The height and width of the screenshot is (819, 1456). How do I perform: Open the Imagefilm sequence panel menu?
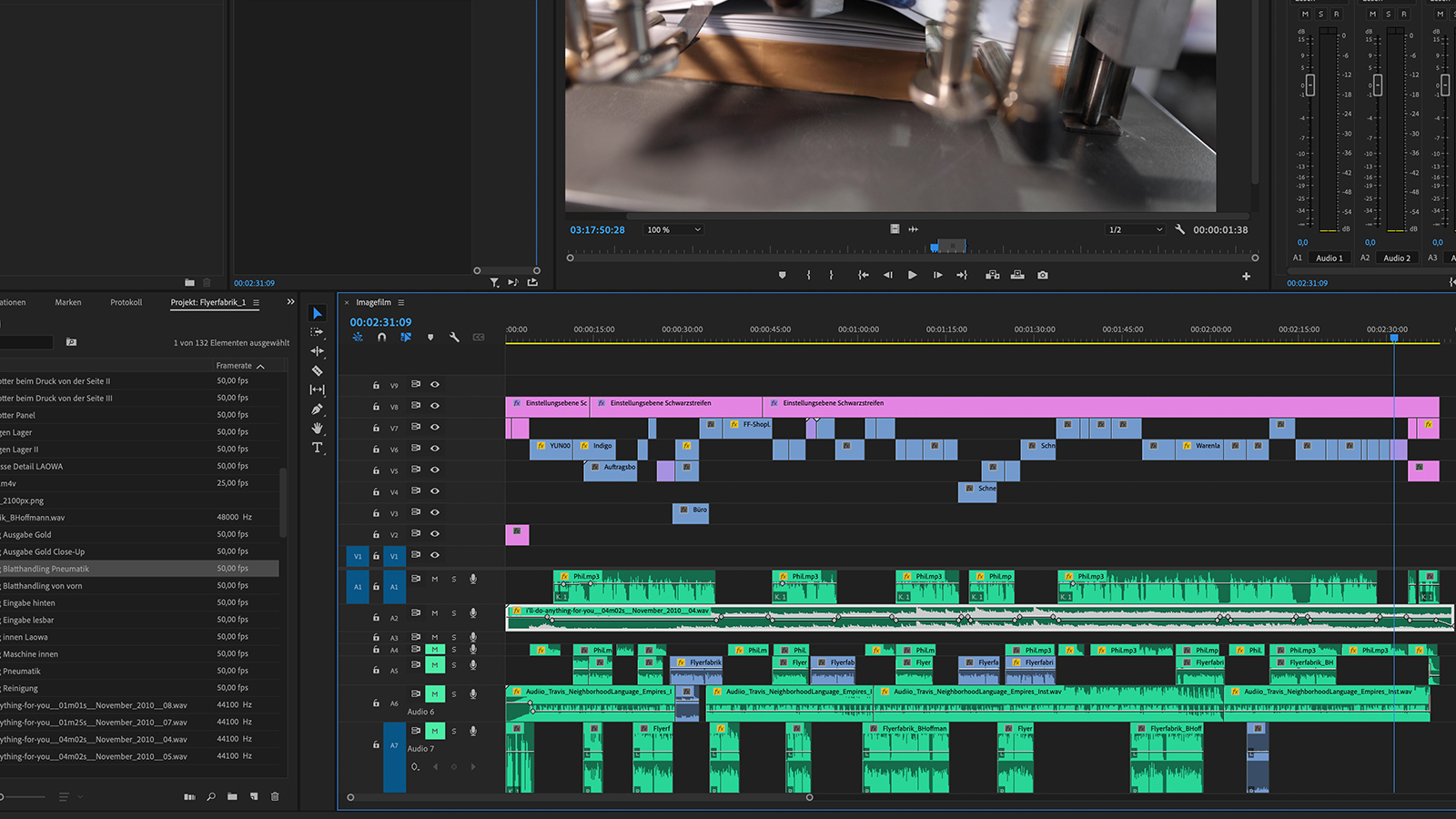click(401, 302)
